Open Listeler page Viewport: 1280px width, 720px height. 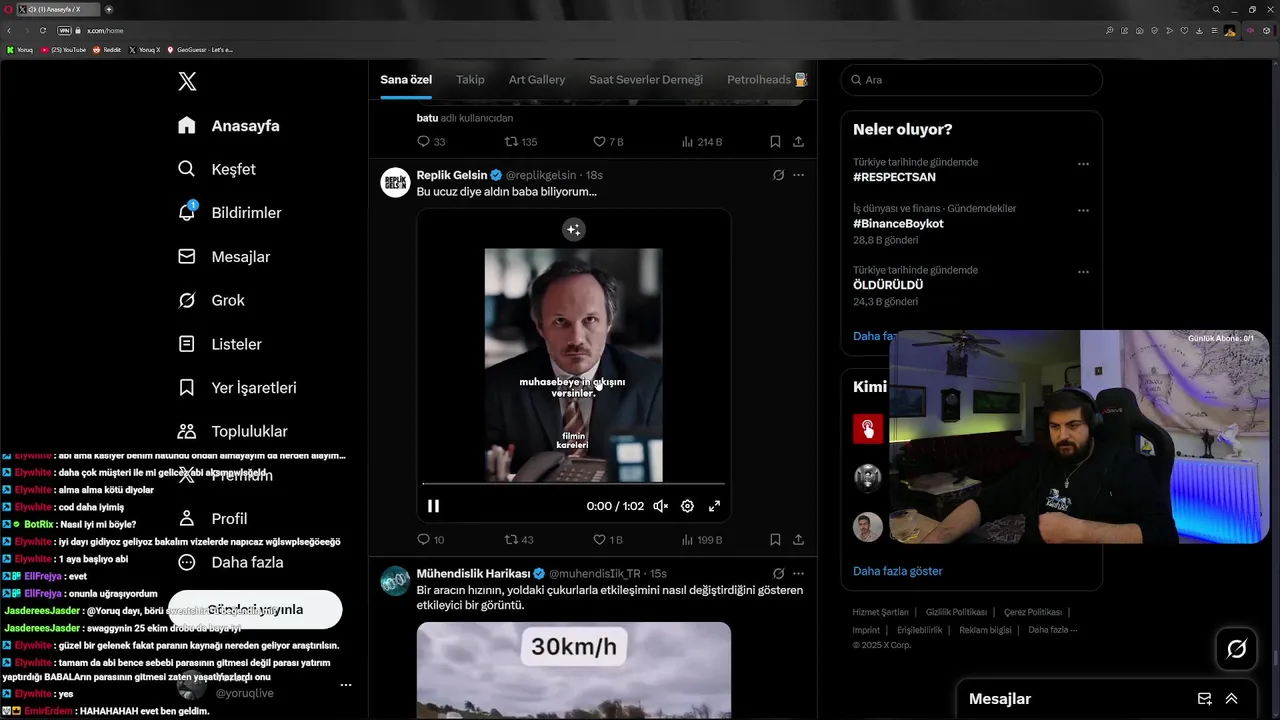(x=219, y=344)
